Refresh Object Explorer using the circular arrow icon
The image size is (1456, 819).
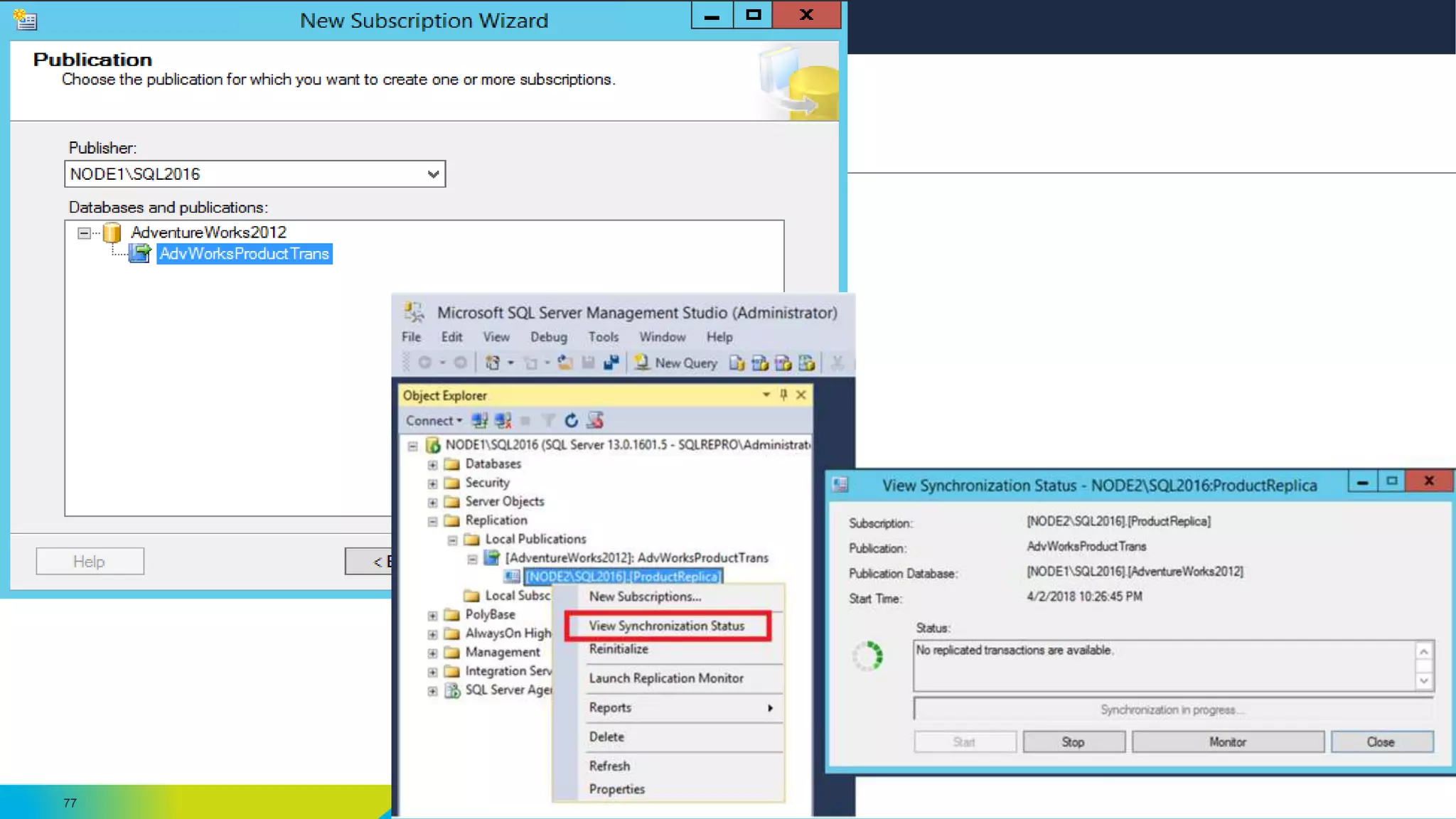571,420
